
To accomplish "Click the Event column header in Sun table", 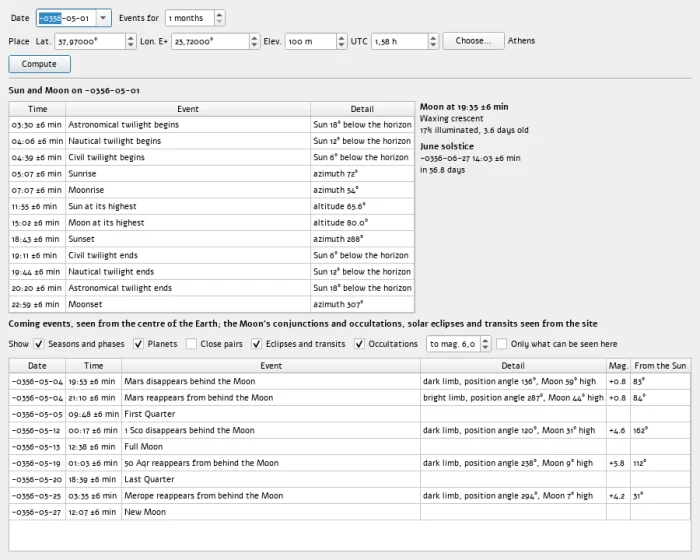I will click(x=188, y=109).
